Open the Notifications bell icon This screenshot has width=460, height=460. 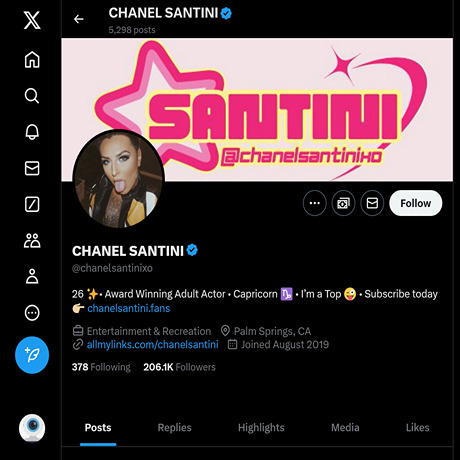tap(32, 132)
